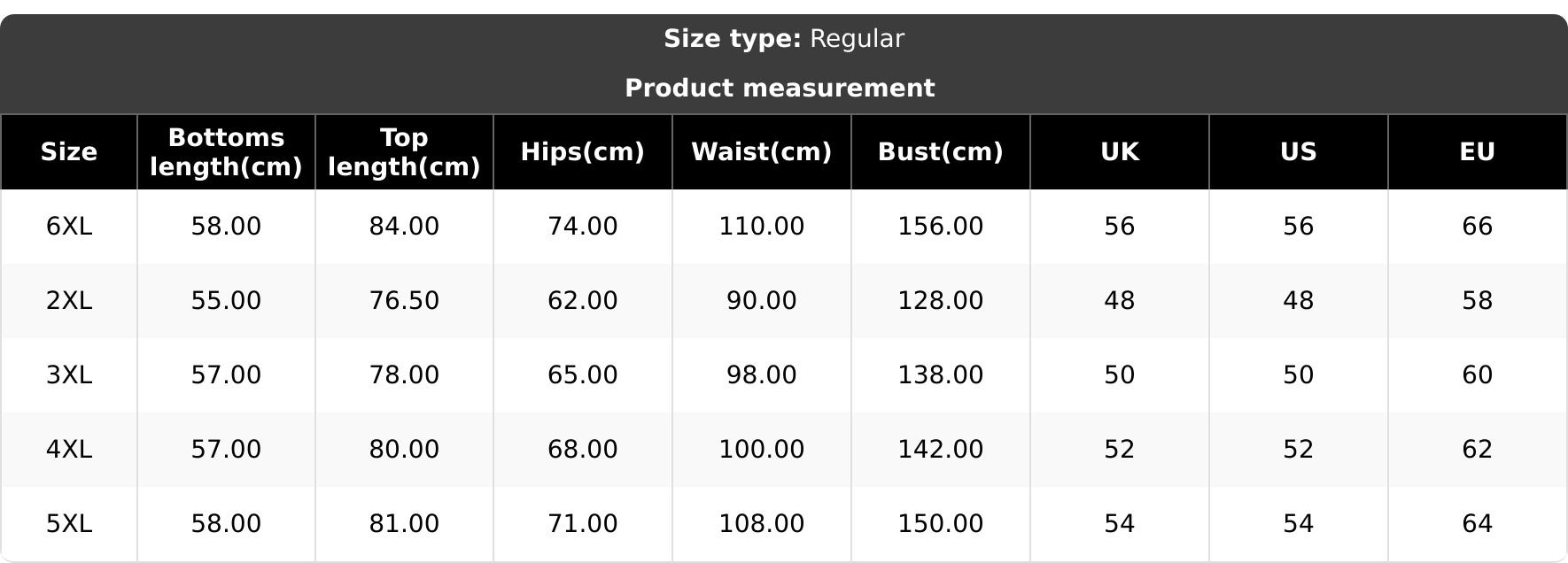Click the UK size column header
Image resolution: width=1568 pixels, height=563 pixels.
[1119, 152]
